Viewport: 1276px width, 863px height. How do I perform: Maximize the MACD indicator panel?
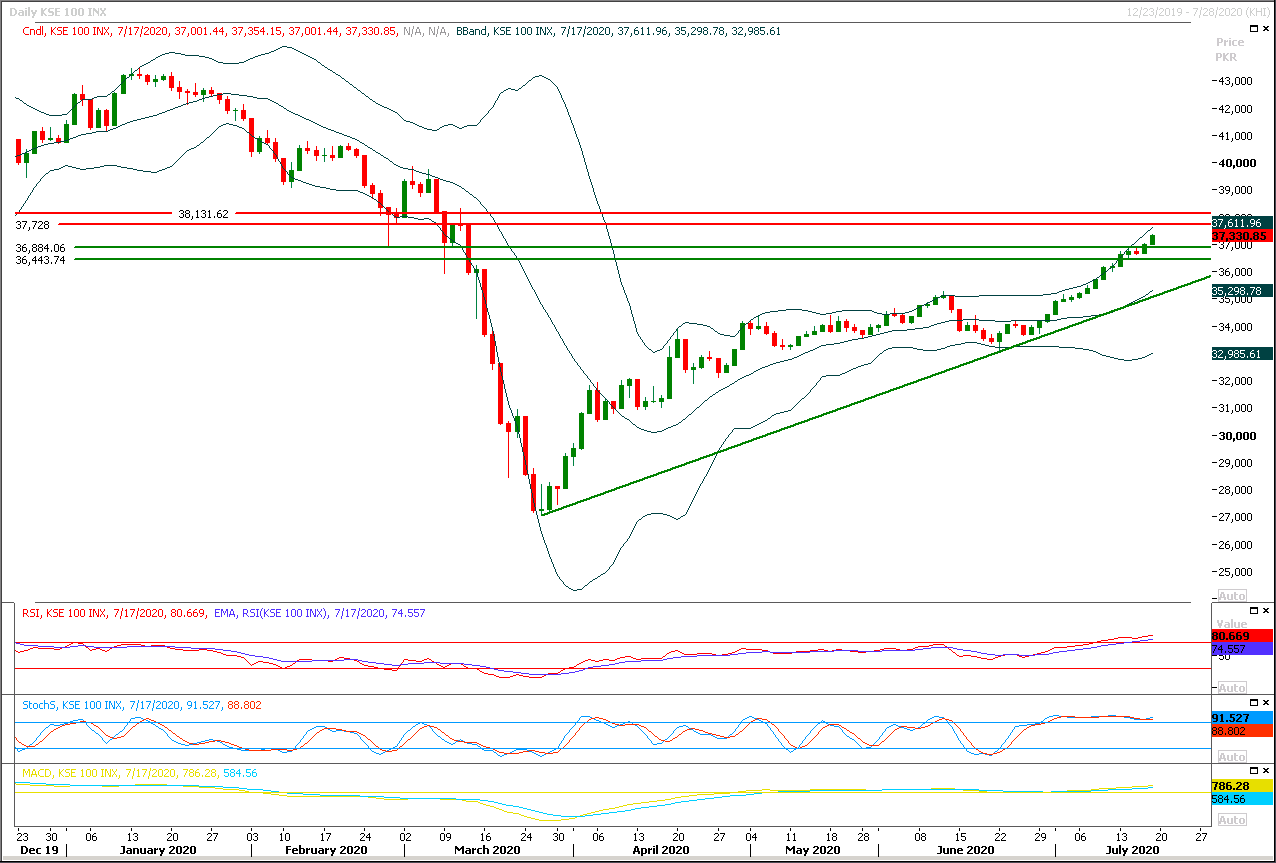pyautogui.click(x=1254, y=772)
